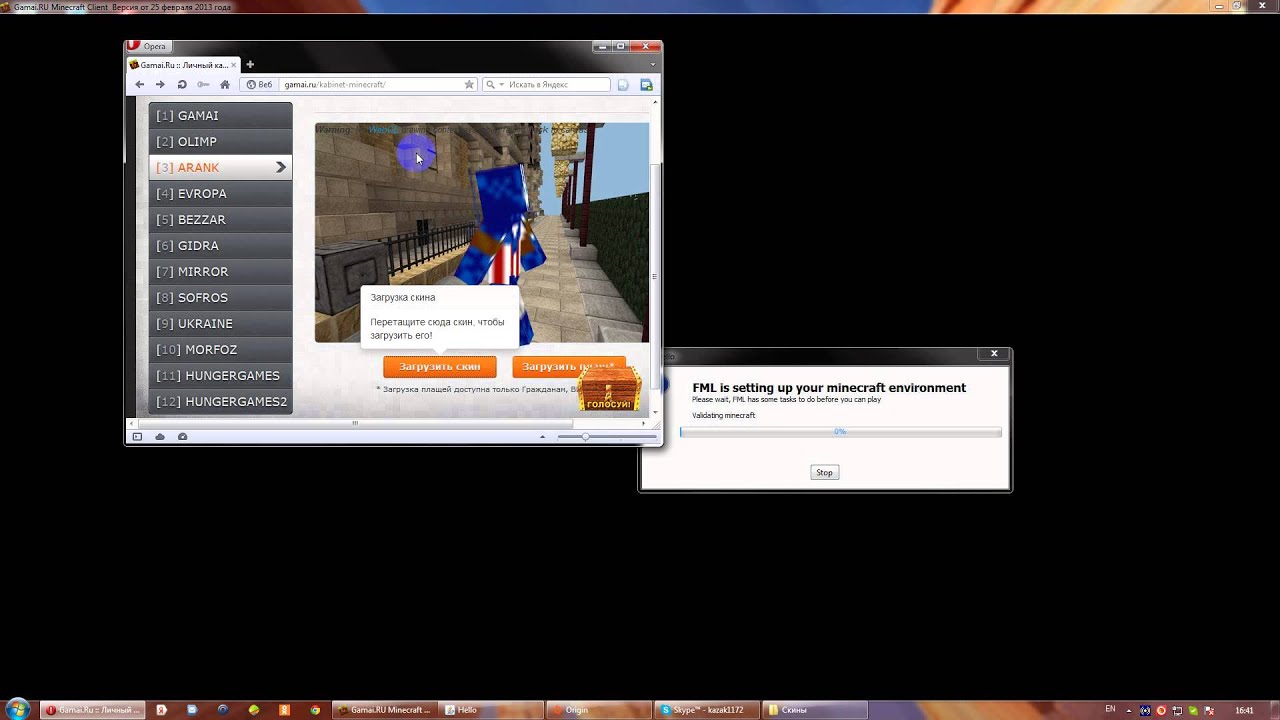Open Chrome icon in taskbar
1280x720 pixels.
[315, 710]
